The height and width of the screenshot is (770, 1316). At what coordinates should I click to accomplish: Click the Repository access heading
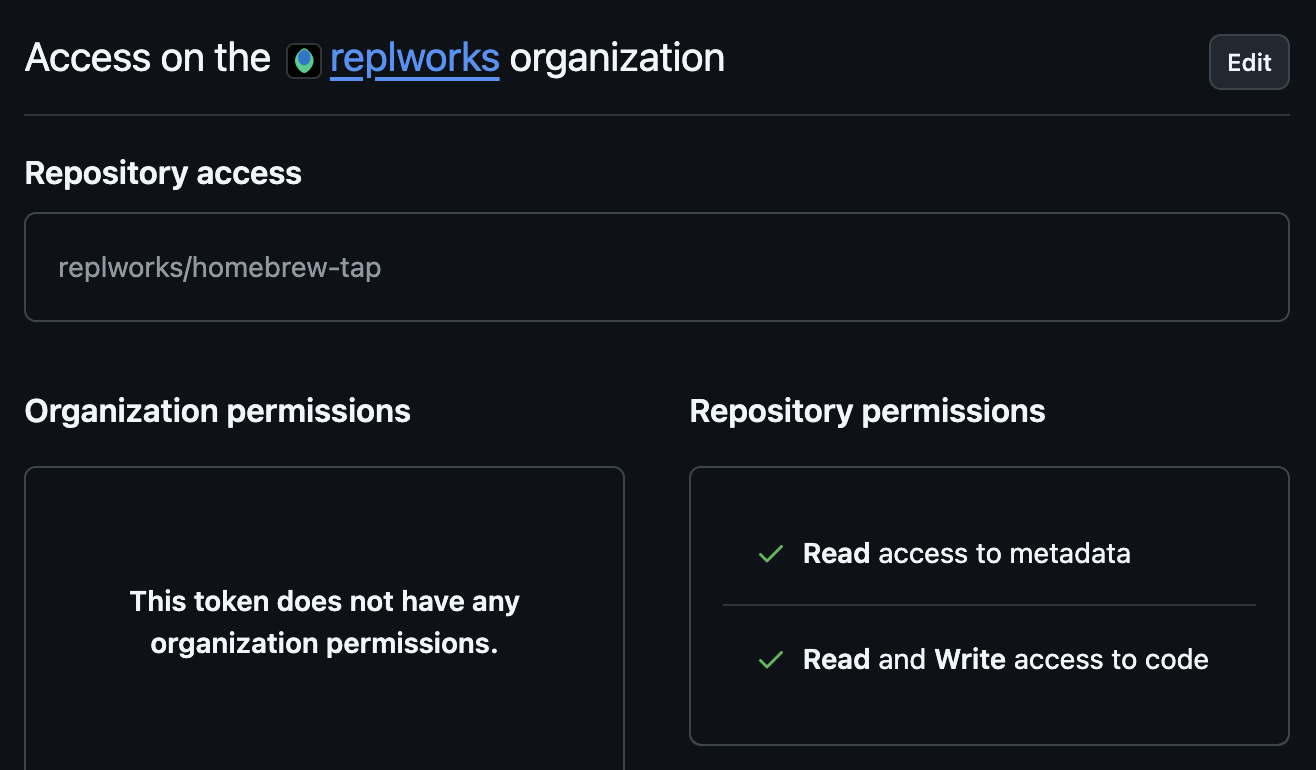click(x=163, y=173)
